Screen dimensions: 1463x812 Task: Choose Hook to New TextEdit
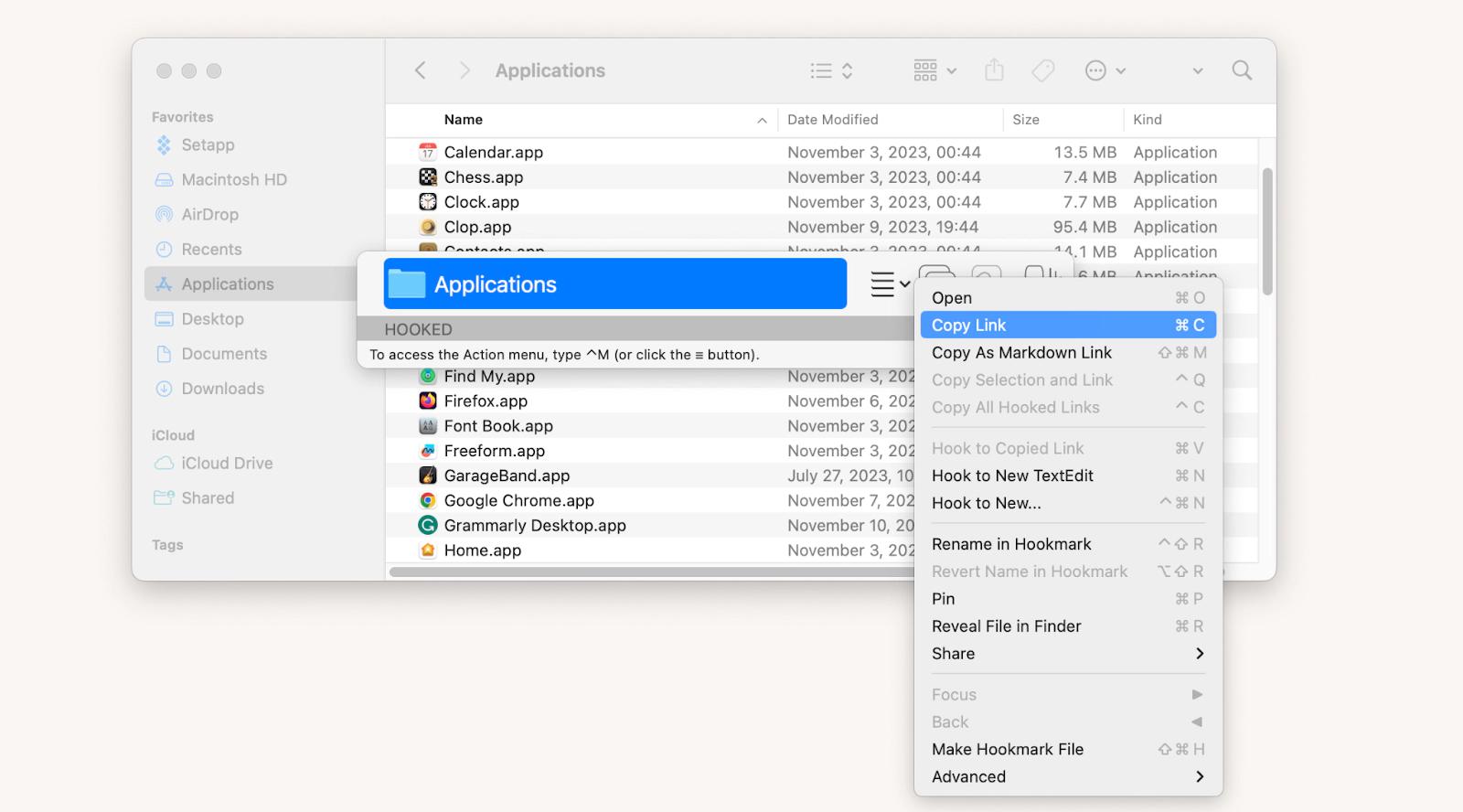(x=1068, y=475)
